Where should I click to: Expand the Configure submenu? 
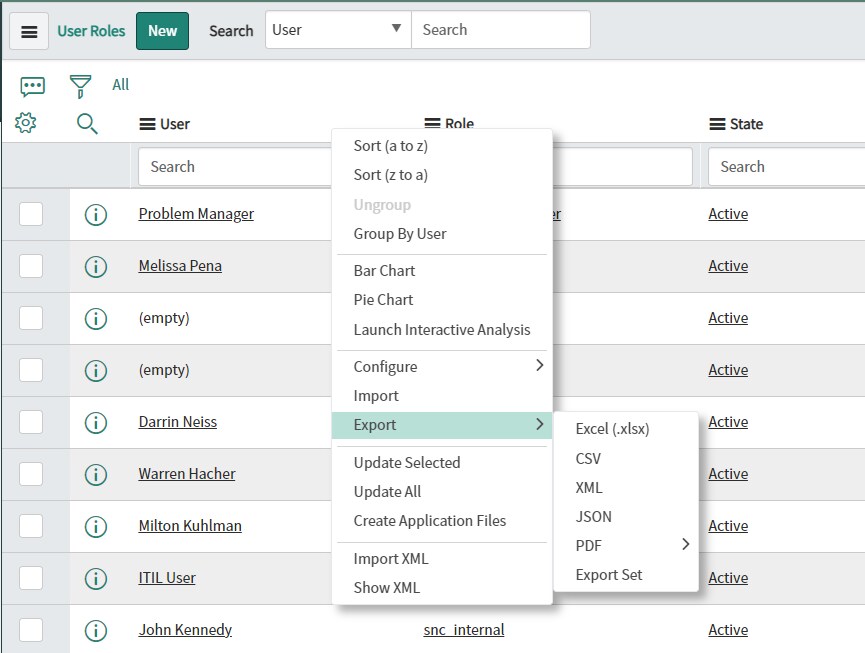pyautogui.click(x=442, y=366)
